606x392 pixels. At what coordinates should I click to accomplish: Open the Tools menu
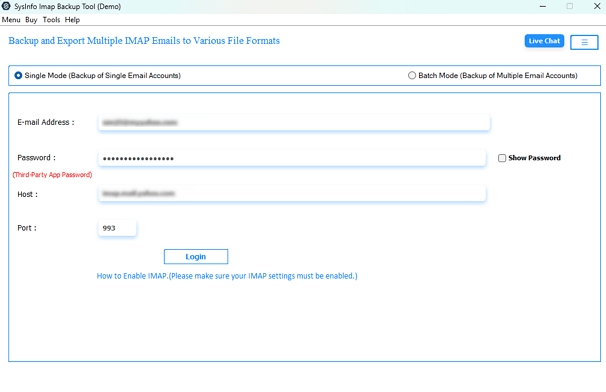(51, 20)
